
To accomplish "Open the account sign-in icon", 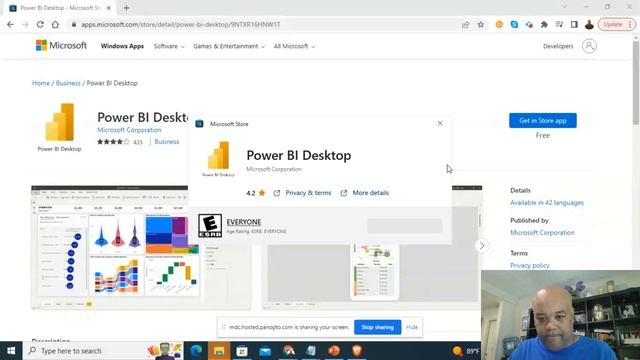I will point(589,46).
